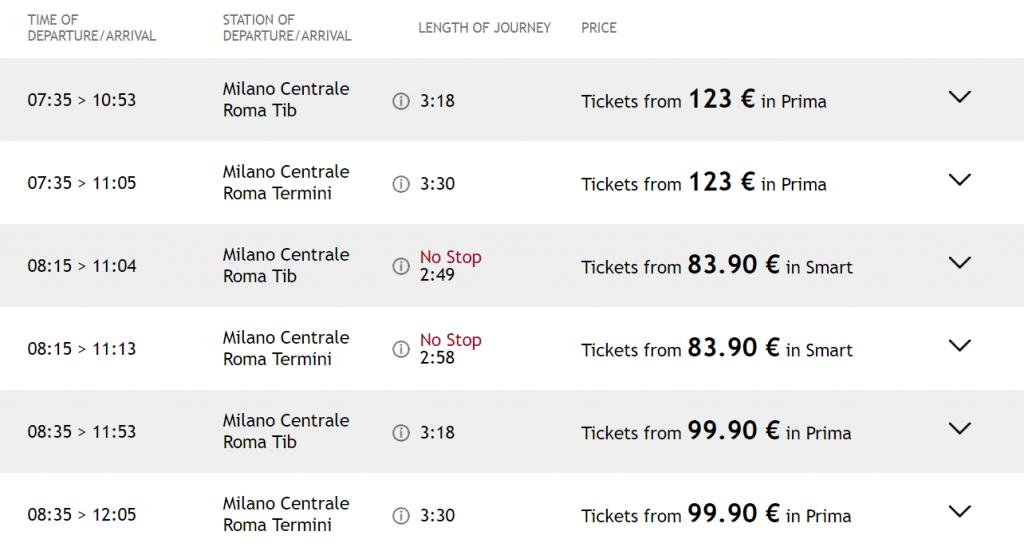The width and height of the screenshot is (1024, 543).
Task: Expand the 07:35 > 10:53 train row
Action: 960,98
